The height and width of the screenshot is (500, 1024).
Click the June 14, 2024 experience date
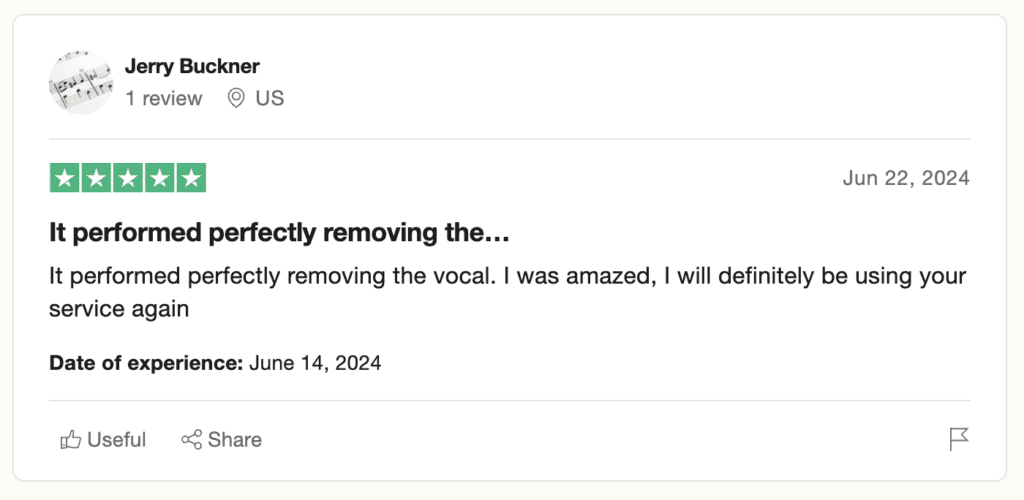coord(315,363)
